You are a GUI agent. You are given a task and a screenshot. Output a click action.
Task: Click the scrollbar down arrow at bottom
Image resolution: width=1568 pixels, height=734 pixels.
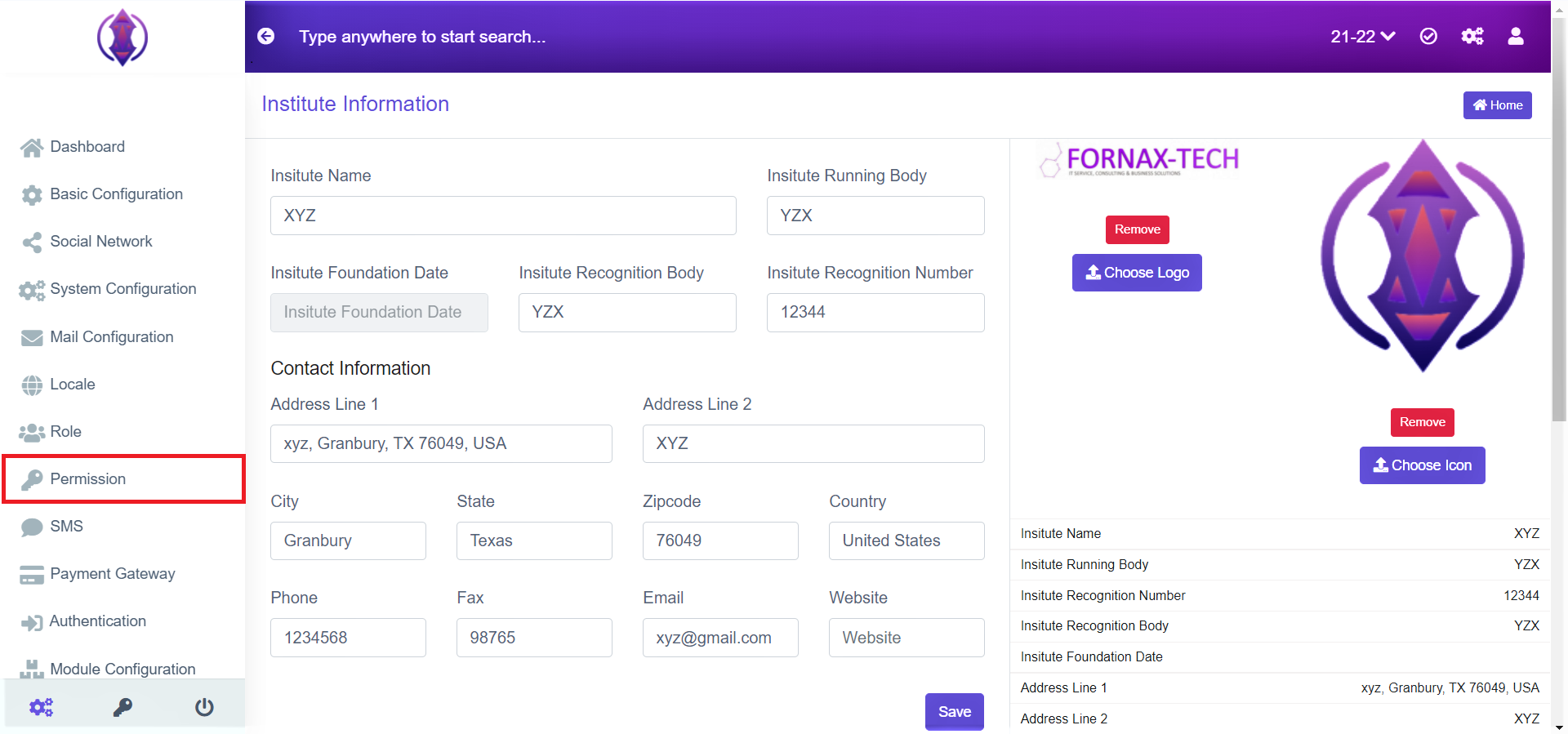coord(1559,727)
